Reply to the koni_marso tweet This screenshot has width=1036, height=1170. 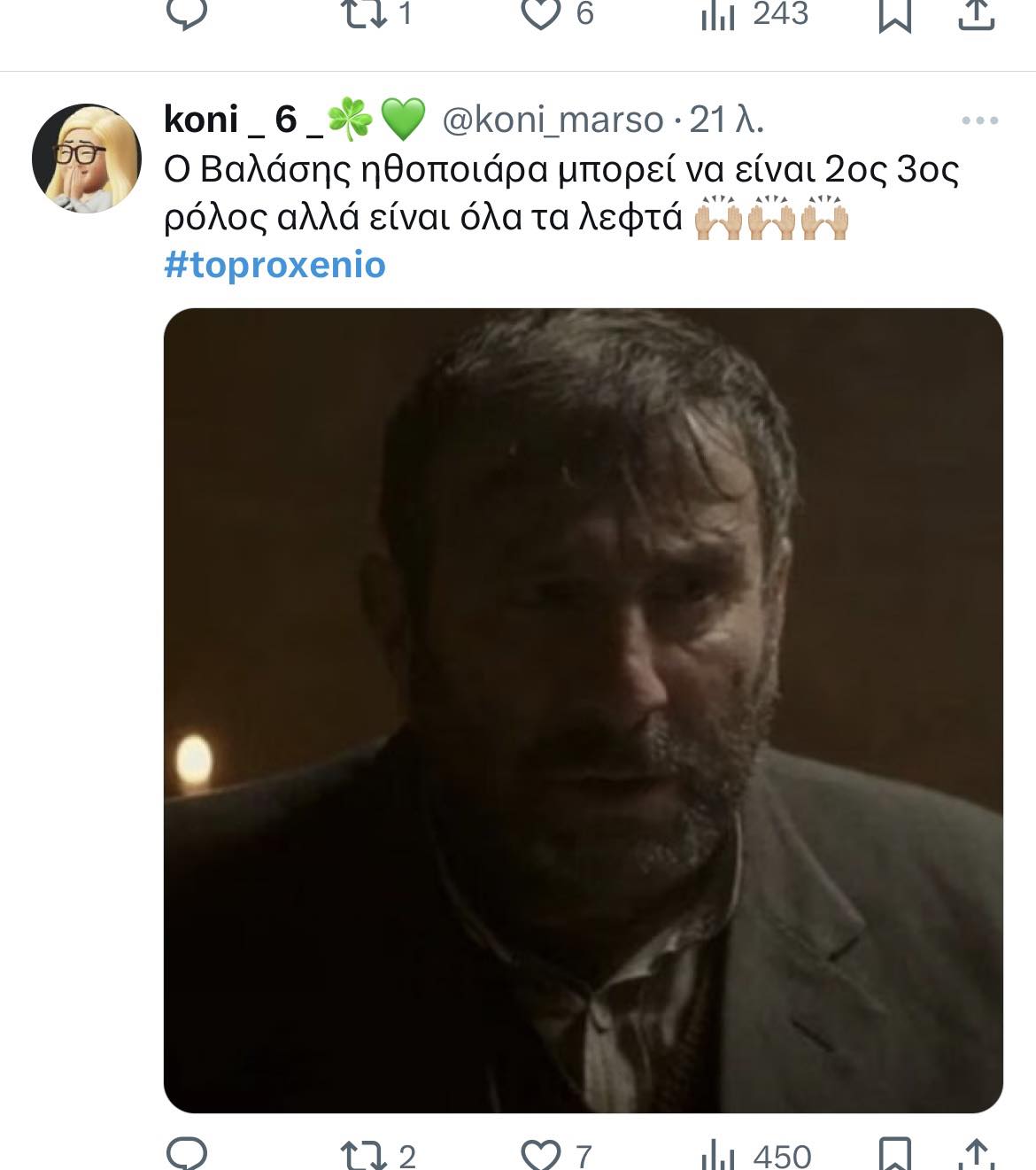pos(187,1153)
